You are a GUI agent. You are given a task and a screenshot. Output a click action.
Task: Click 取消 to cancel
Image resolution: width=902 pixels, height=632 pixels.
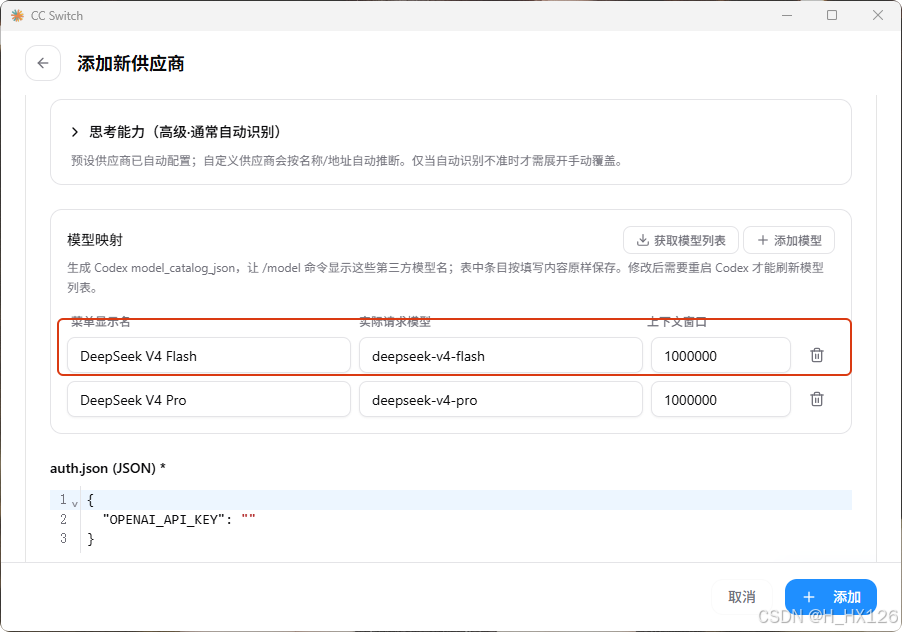click(x=742, y=597)
